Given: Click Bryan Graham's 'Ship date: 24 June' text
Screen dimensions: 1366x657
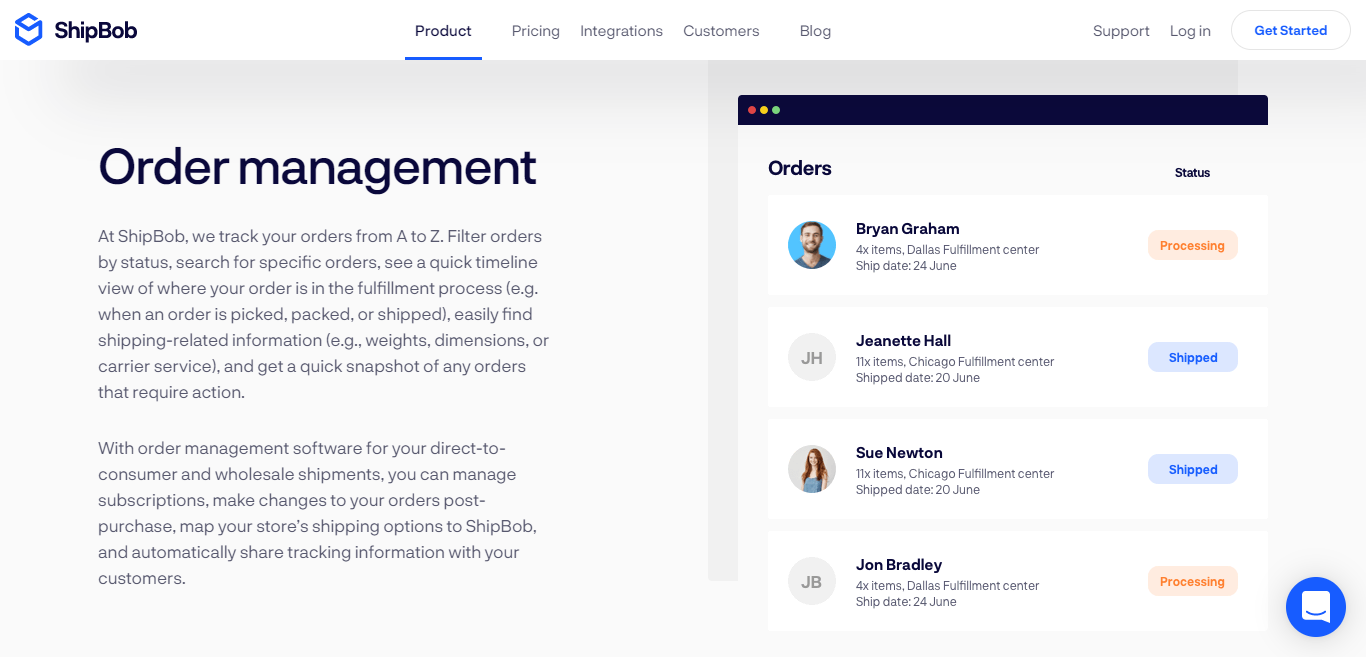Looking at the screenshot, I should (906, 266).
